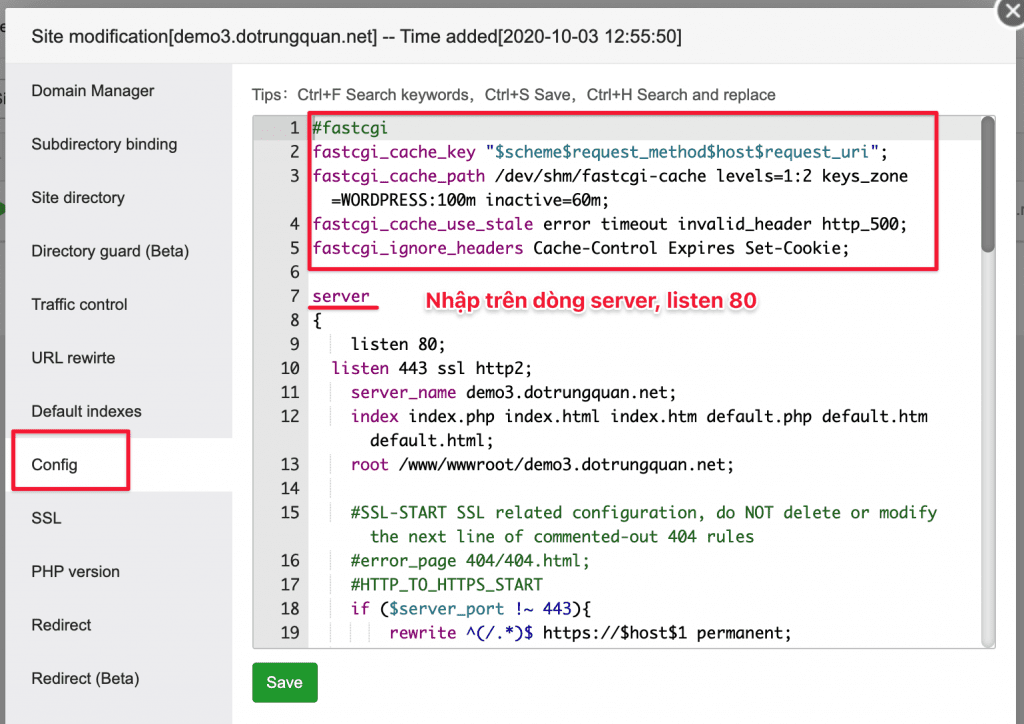Click the opening brace on line 8
The width and height of the screenshot is (1024, 724).
coord(317,321)
